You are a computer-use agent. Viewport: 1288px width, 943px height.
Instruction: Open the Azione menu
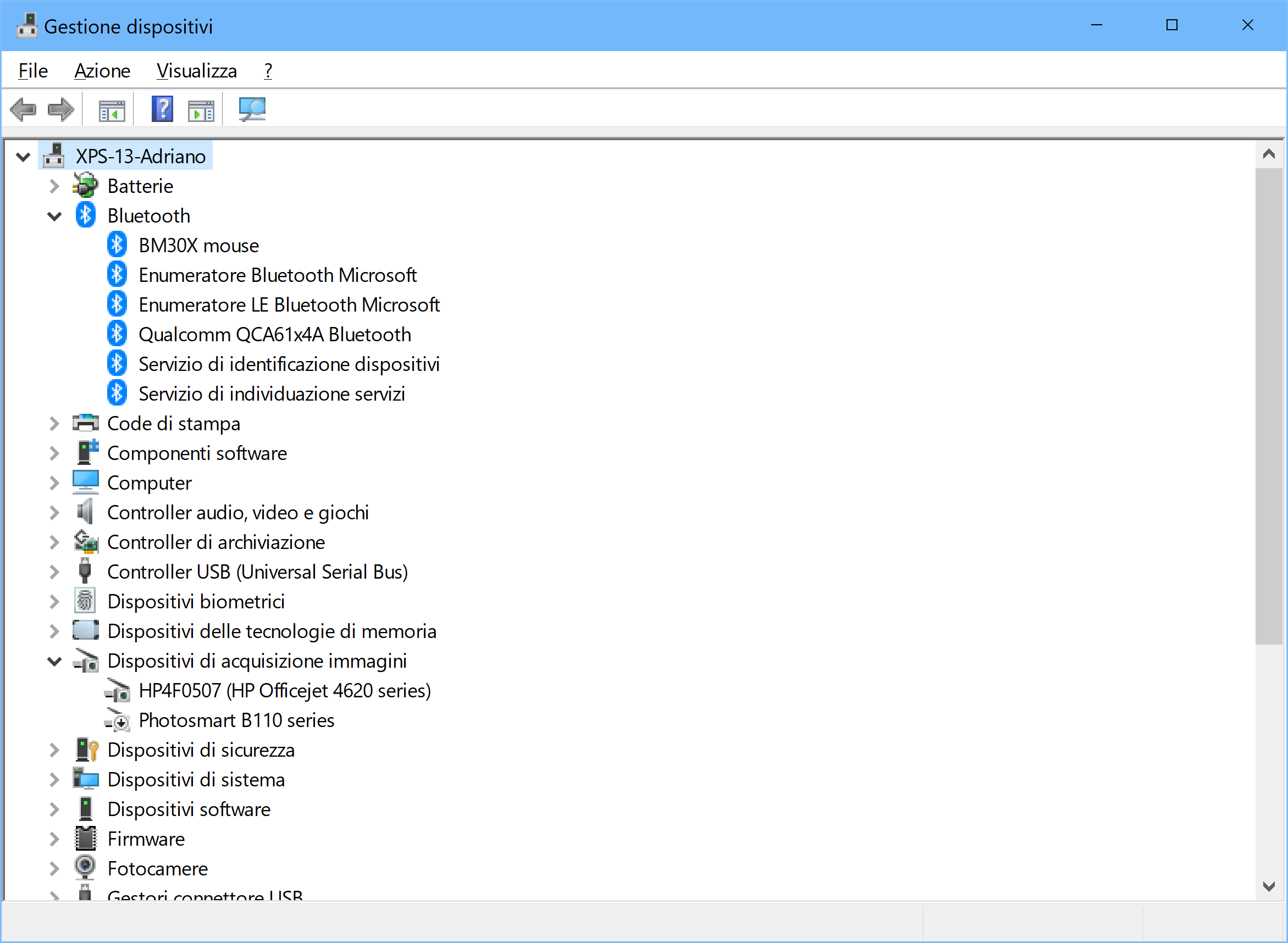click(x=102, y=71)
